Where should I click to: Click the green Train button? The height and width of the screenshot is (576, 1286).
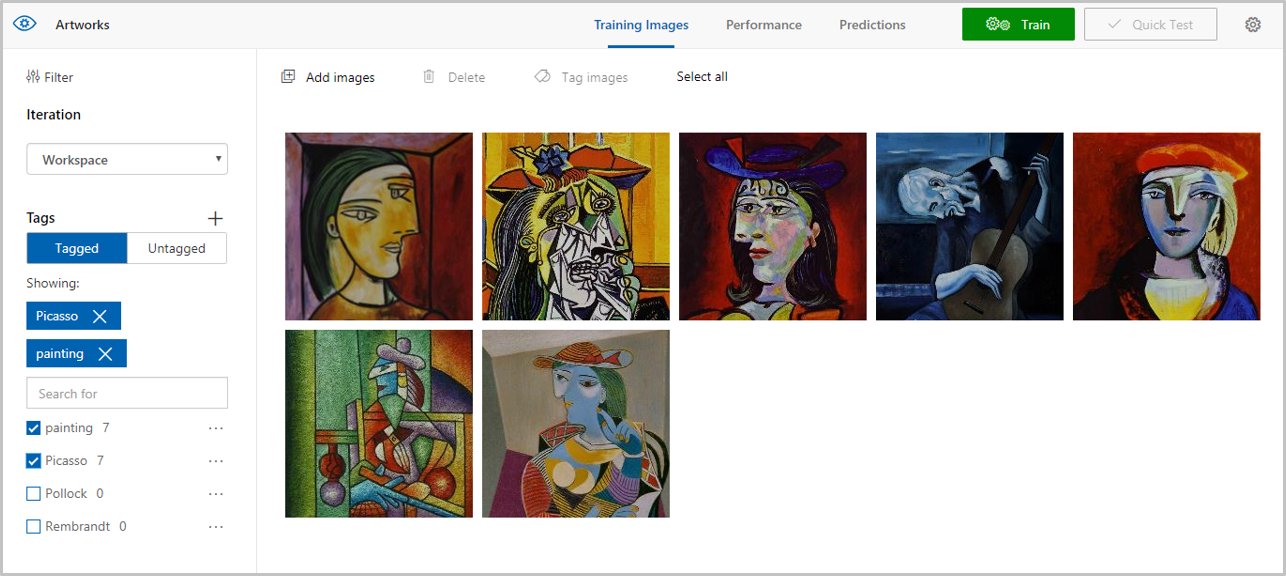(1018, 24)
